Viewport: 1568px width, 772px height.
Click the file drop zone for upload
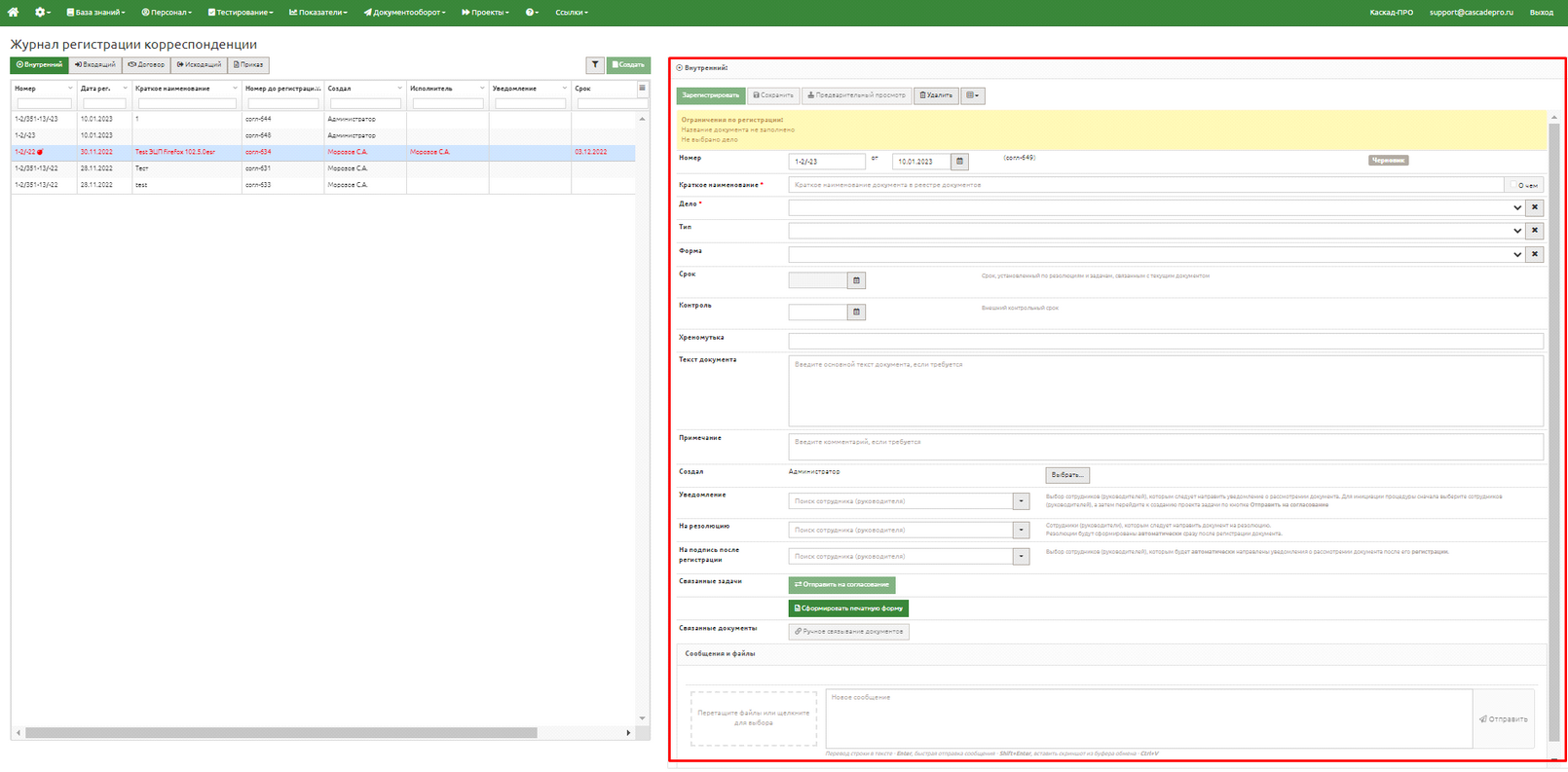[754, 718]
